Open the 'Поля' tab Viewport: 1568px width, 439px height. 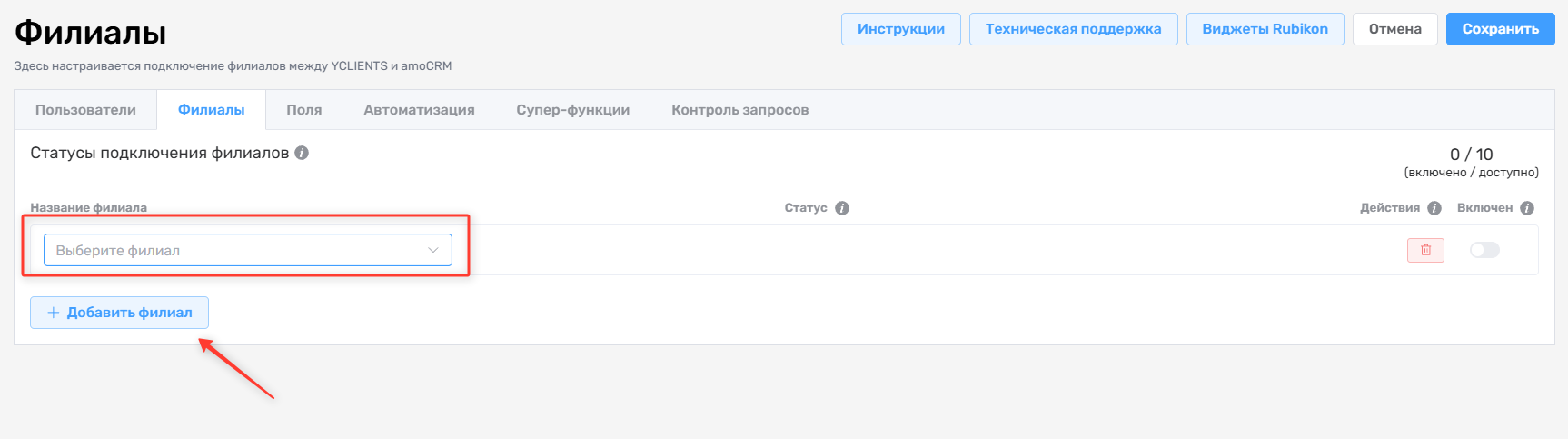[304, 110]
